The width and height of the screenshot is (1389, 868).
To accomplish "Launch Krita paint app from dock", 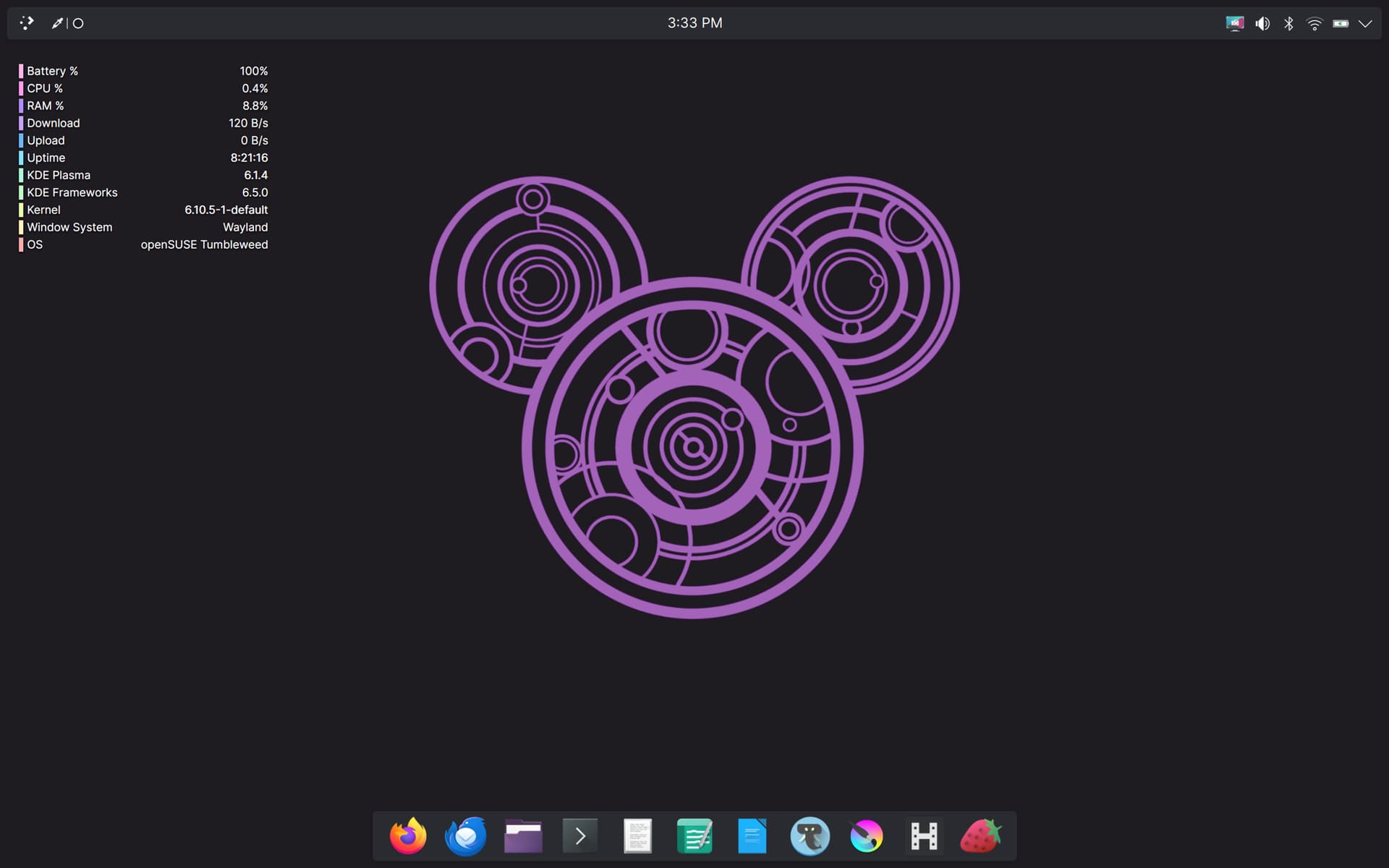I will click(x=867, y=836).
